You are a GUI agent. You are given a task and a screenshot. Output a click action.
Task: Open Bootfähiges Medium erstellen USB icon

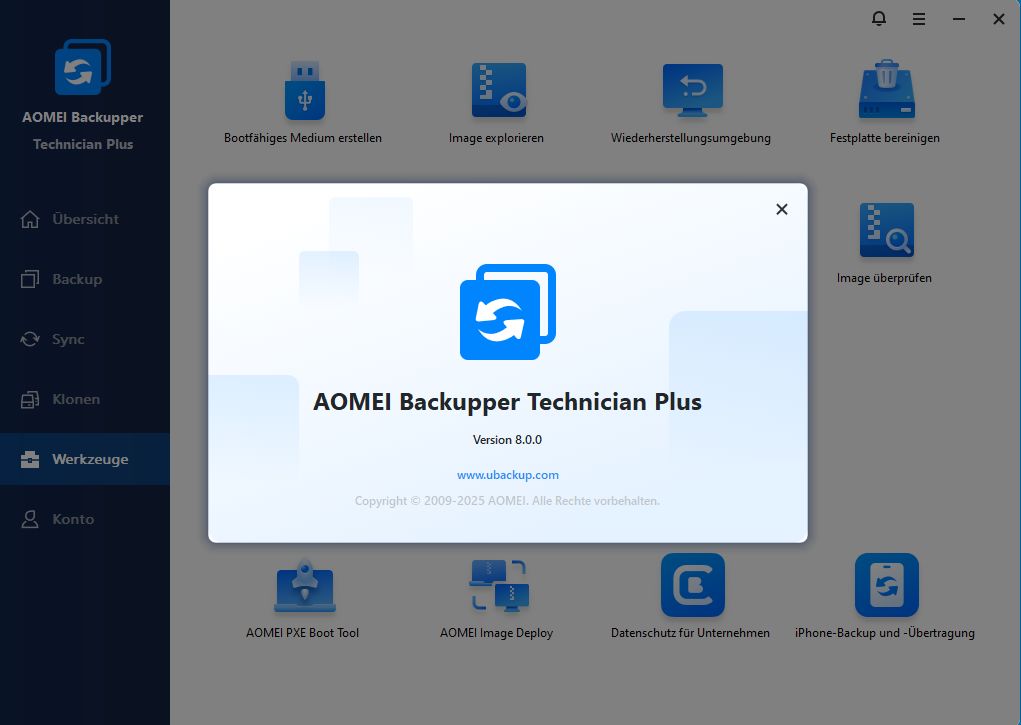(305, 90)
